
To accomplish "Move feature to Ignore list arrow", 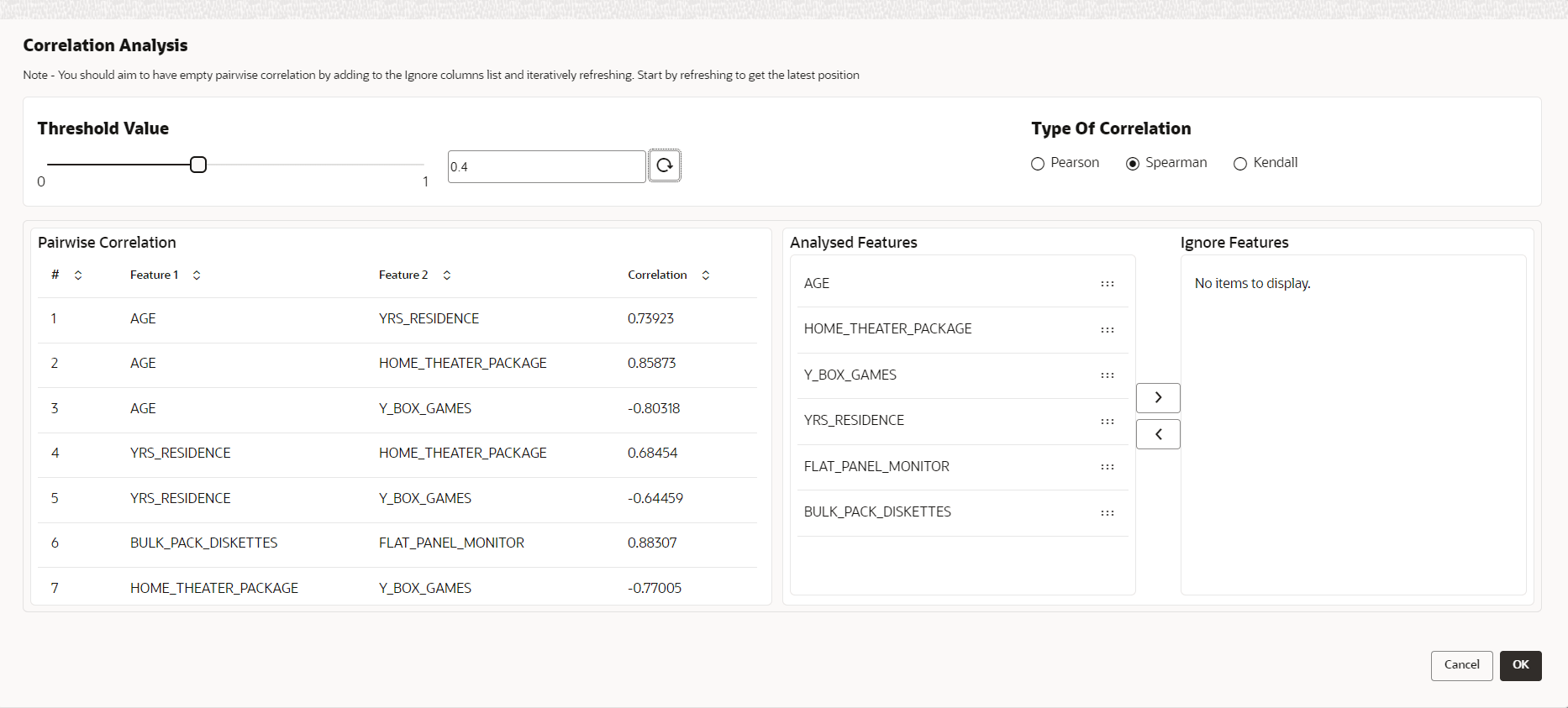I will 1158,397.
